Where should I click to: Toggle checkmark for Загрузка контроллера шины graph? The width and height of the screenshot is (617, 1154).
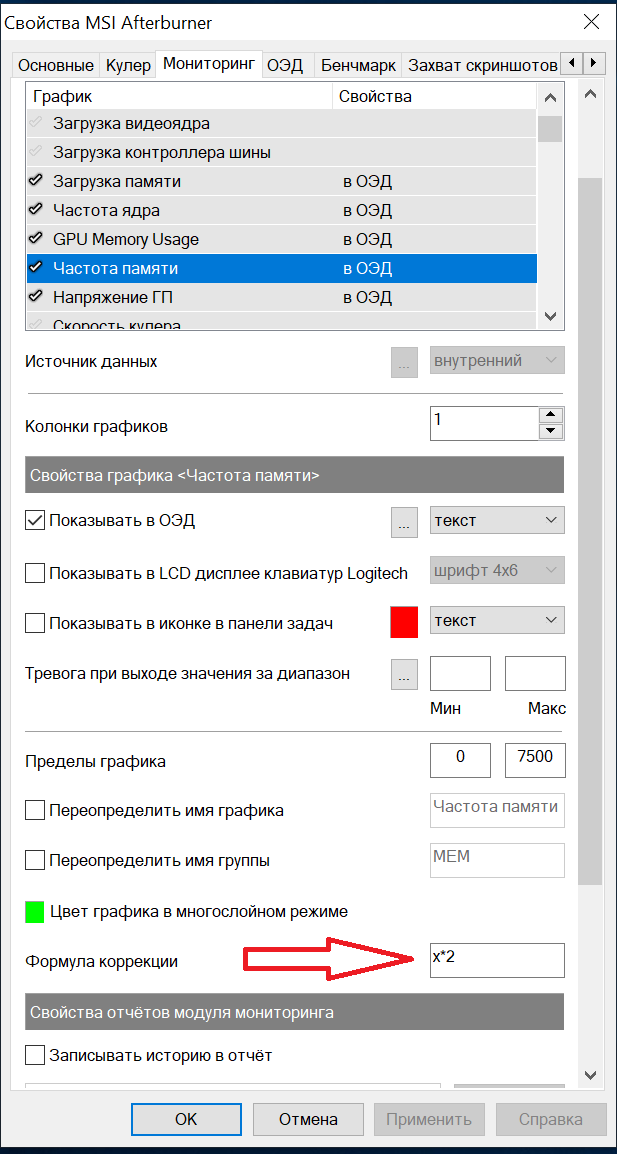(35, 153)
